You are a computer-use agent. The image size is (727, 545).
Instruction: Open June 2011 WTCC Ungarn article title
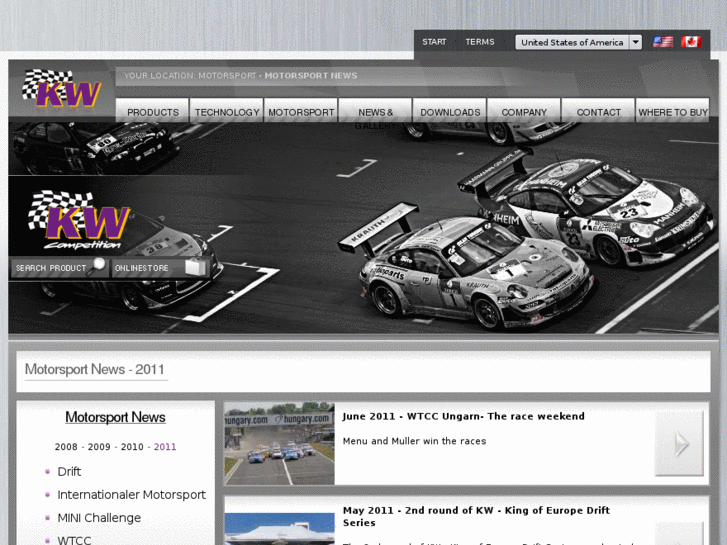coord(463,416)
